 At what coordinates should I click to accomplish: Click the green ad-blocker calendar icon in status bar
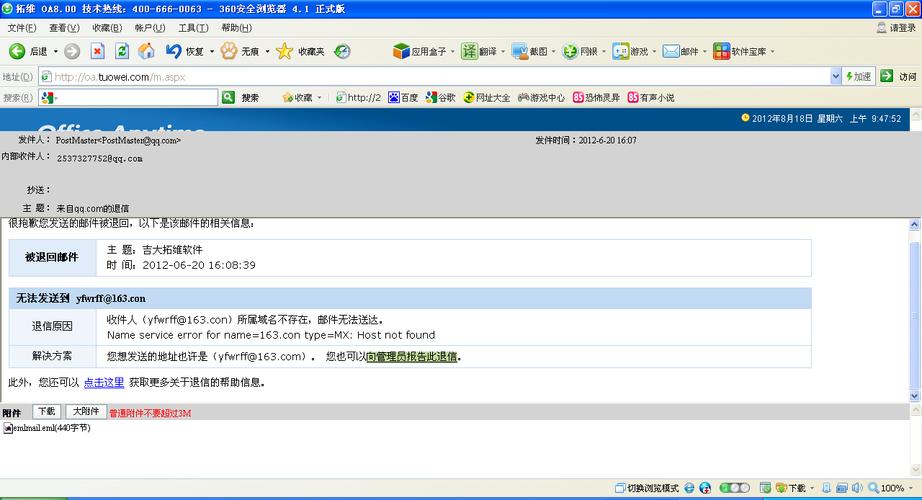(x=765, y=488)
